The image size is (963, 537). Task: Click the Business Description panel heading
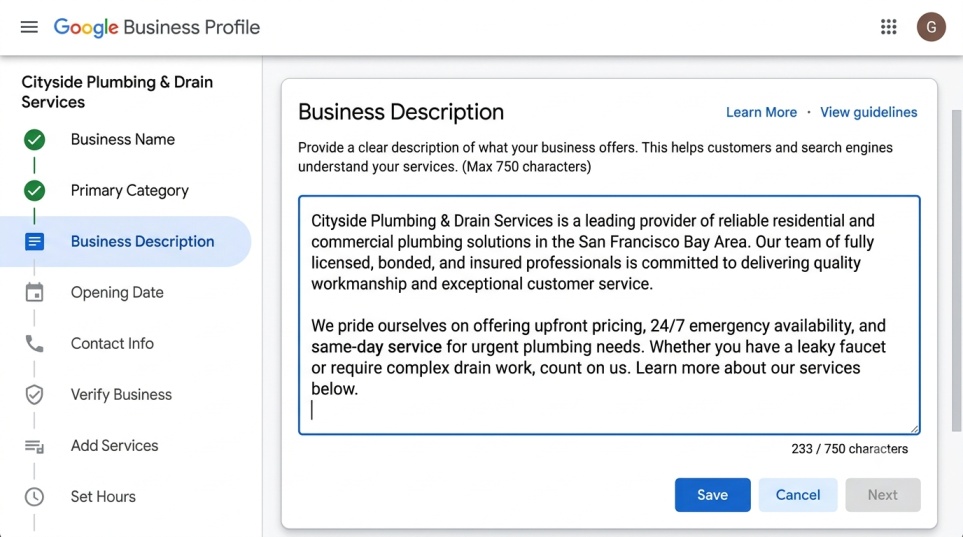(401, 112)
